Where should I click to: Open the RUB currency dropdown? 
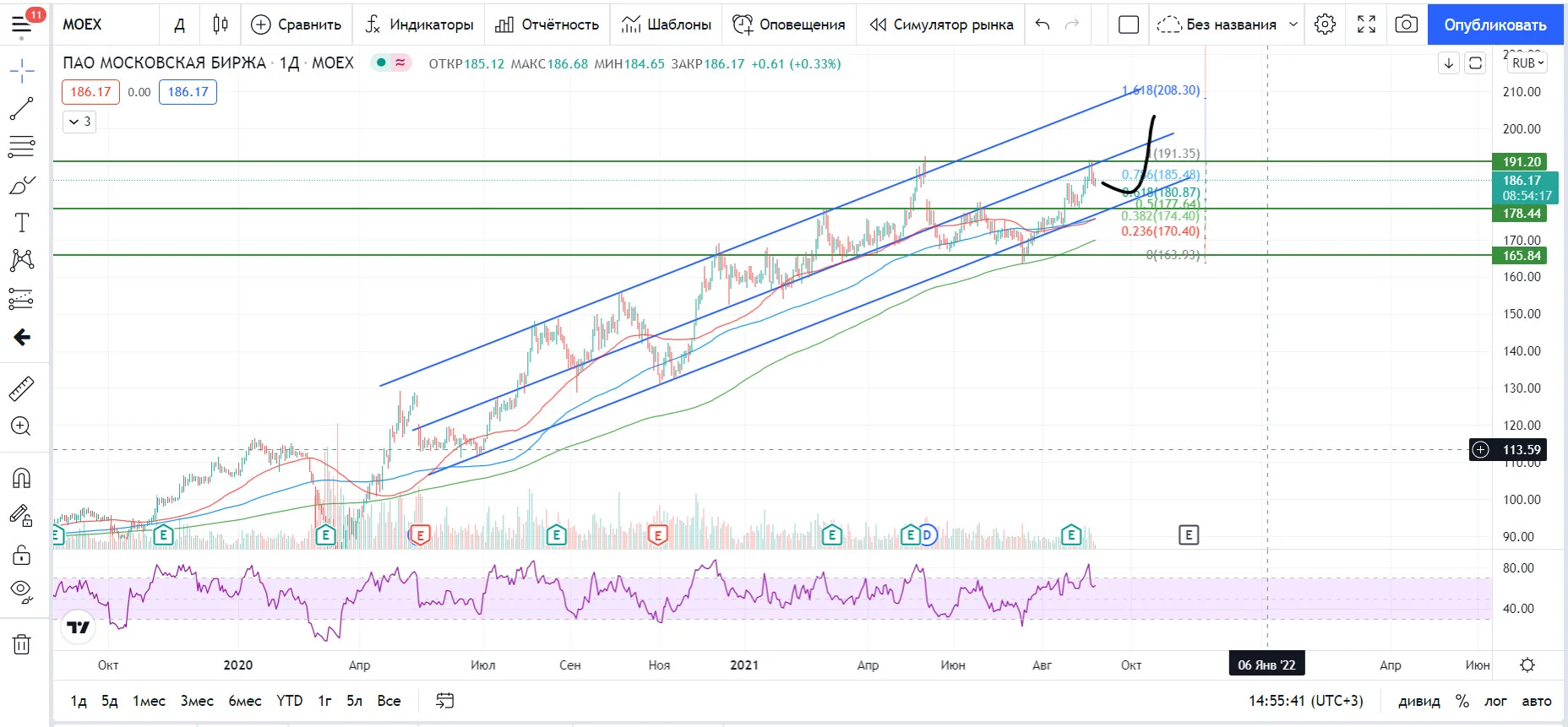tap(1527, 63)
